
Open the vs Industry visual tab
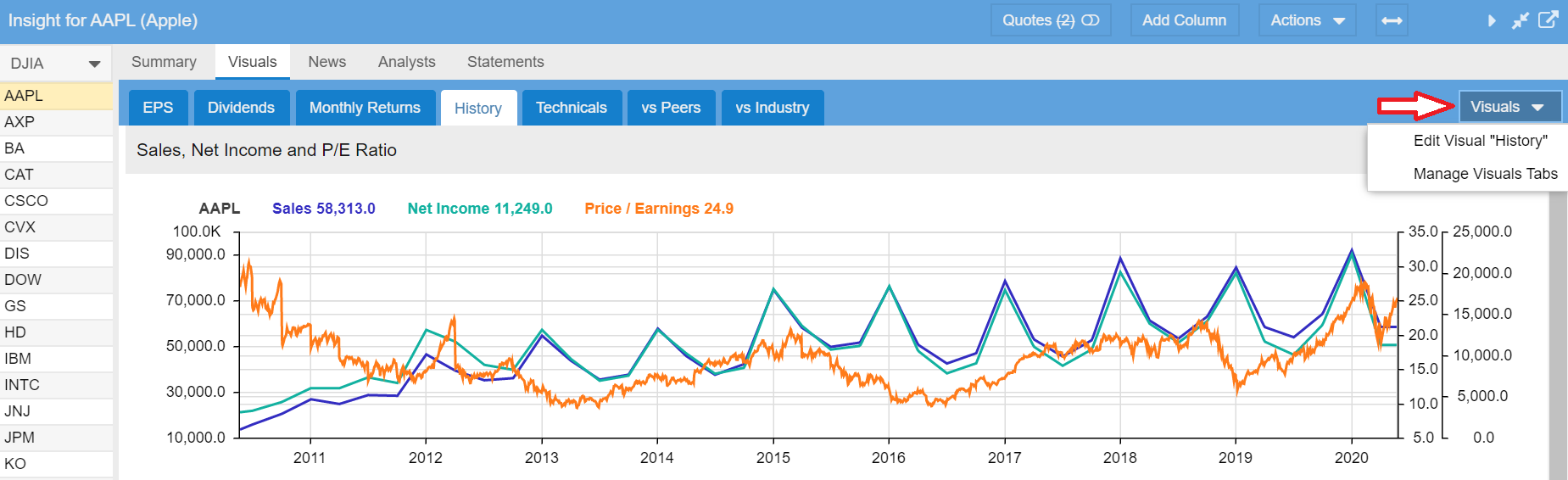tap(772, 108)
